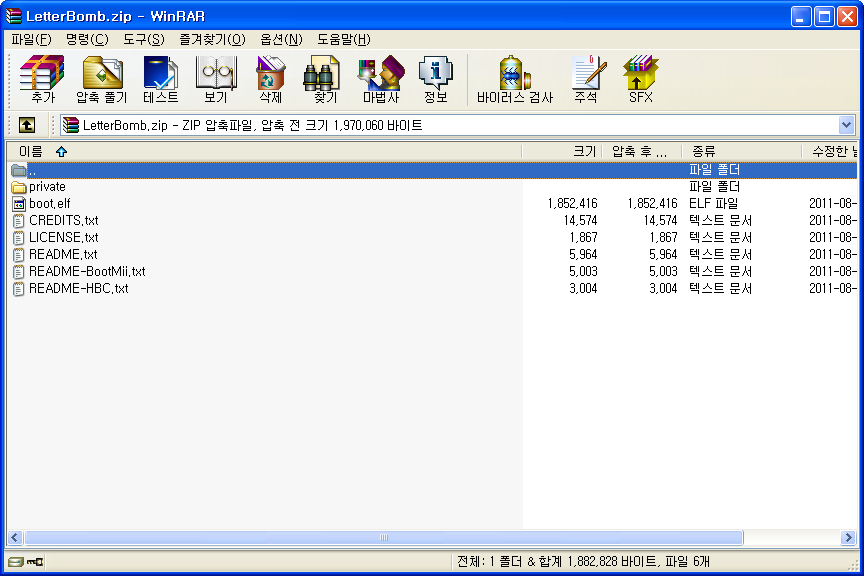Expand the archive path dropdown

[x=847, y=125]
